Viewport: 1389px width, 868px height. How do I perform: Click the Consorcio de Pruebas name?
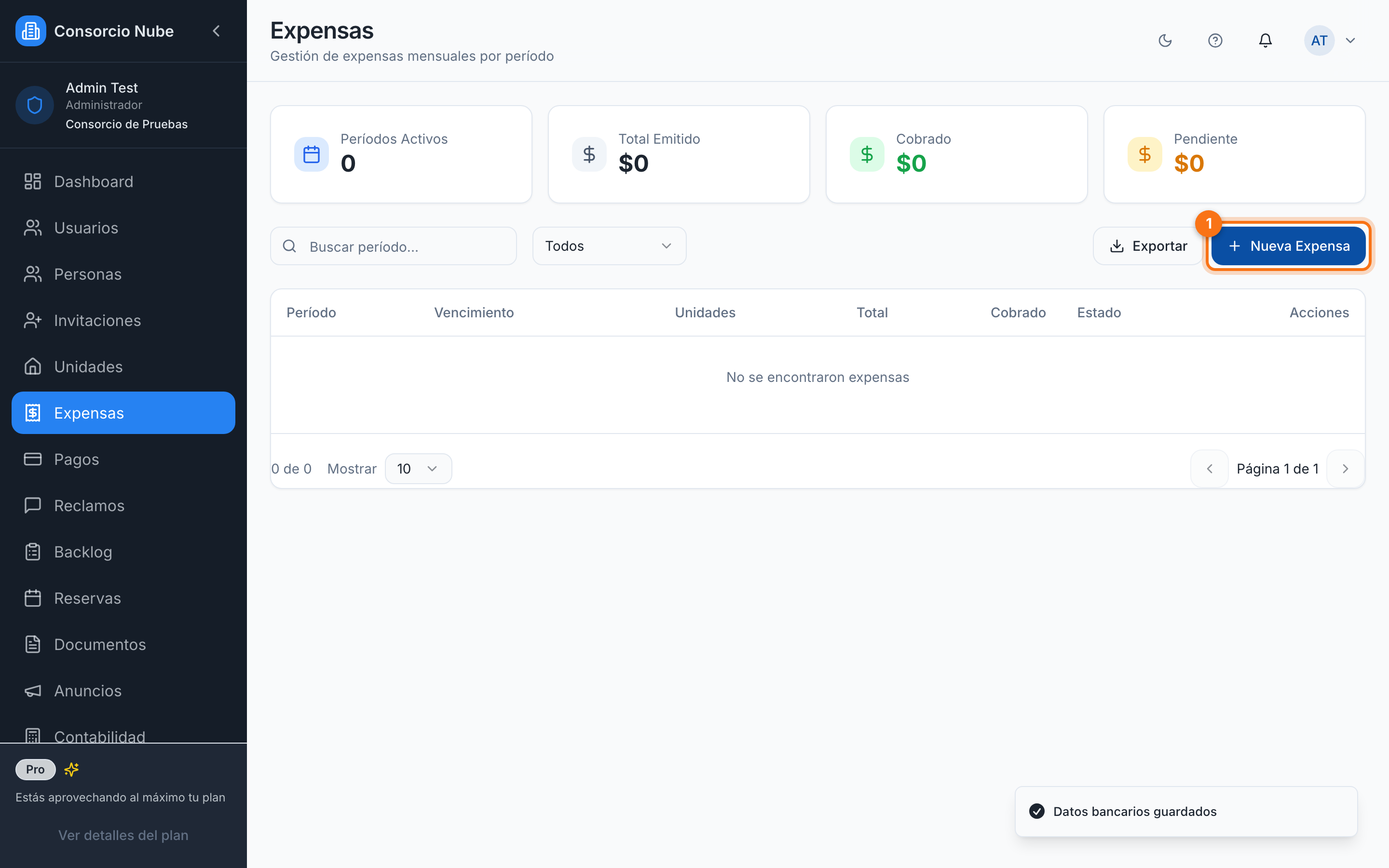coord(126,124)
